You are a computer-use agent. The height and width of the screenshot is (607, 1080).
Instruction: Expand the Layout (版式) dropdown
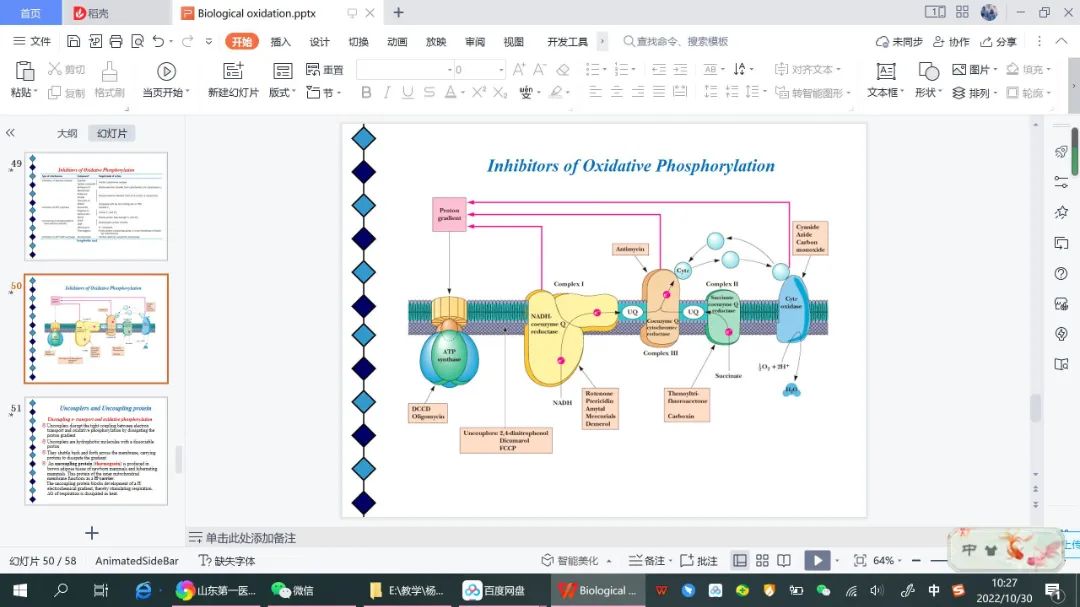tap(282, 93)
